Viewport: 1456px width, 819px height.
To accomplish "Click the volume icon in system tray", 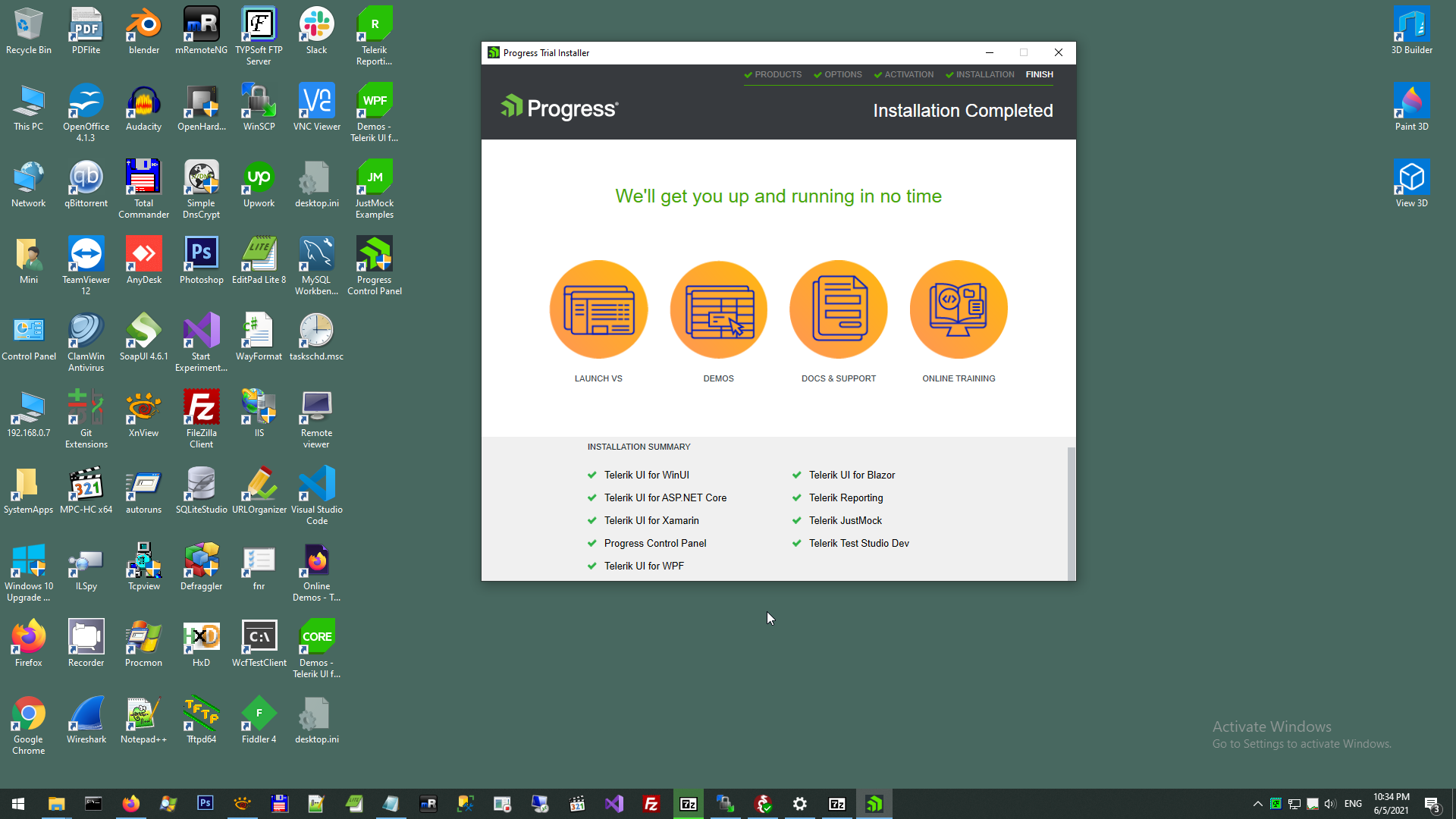I will 1330,804.
